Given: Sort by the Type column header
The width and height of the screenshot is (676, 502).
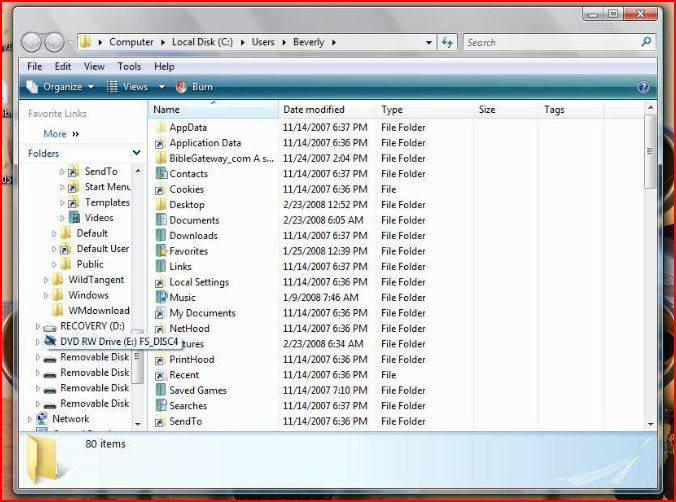Looking at the screenshot, I should click(x=425, y=110).
